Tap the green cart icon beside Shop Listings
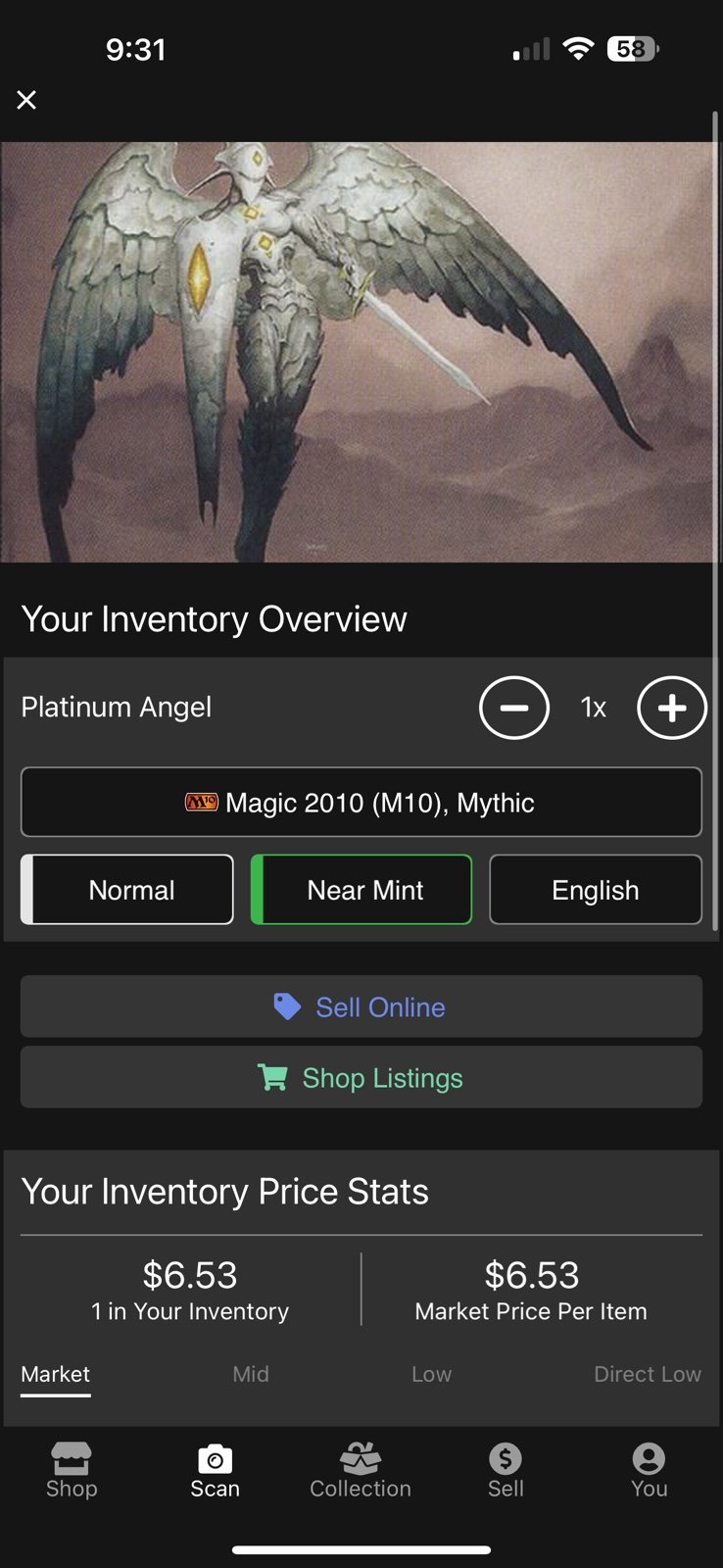The width and height of the screenshot is (723, 1568). tap(272, 1077)
